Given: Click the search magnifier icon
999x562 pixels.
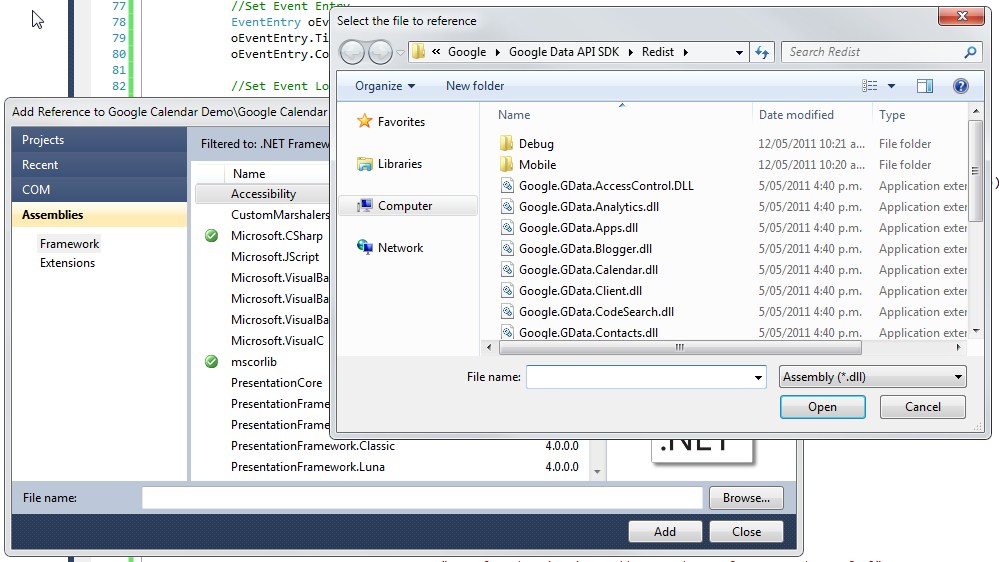Looking at the screenshot, I should pyautogui.click(x=970, y=52).
